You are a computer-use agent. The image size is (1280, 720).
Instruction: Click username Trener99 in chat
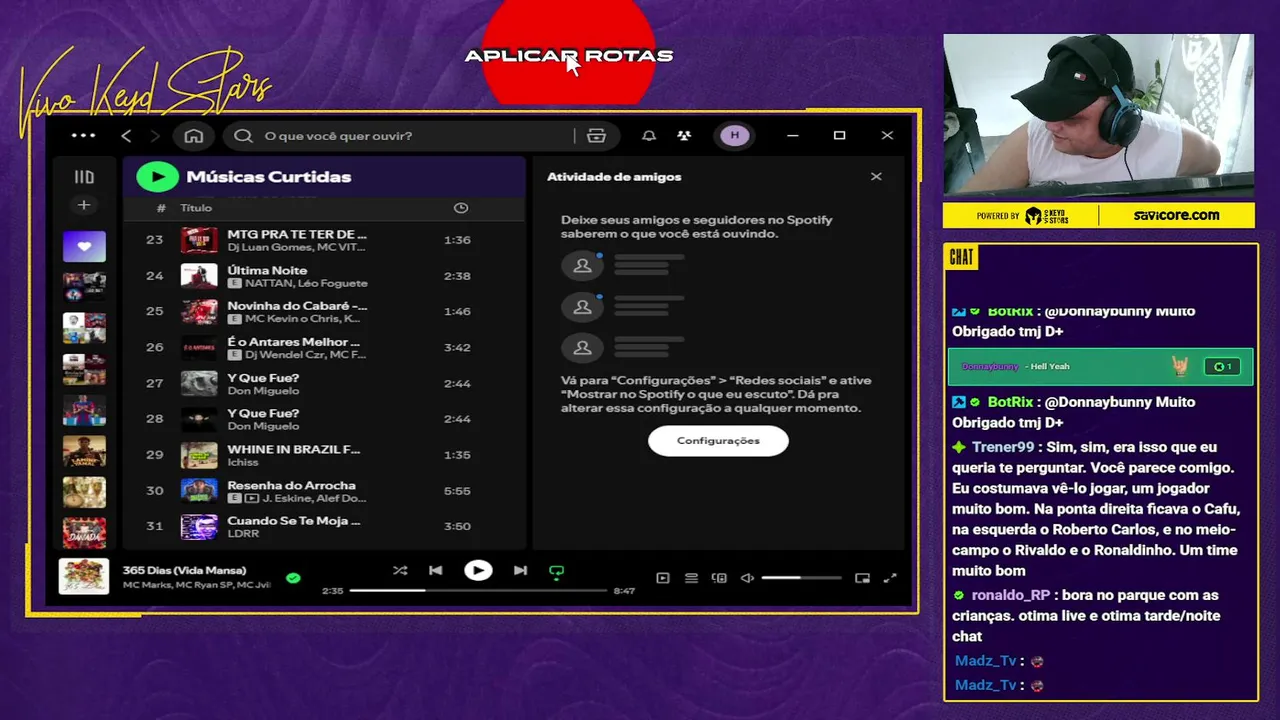click(1003, 447)
